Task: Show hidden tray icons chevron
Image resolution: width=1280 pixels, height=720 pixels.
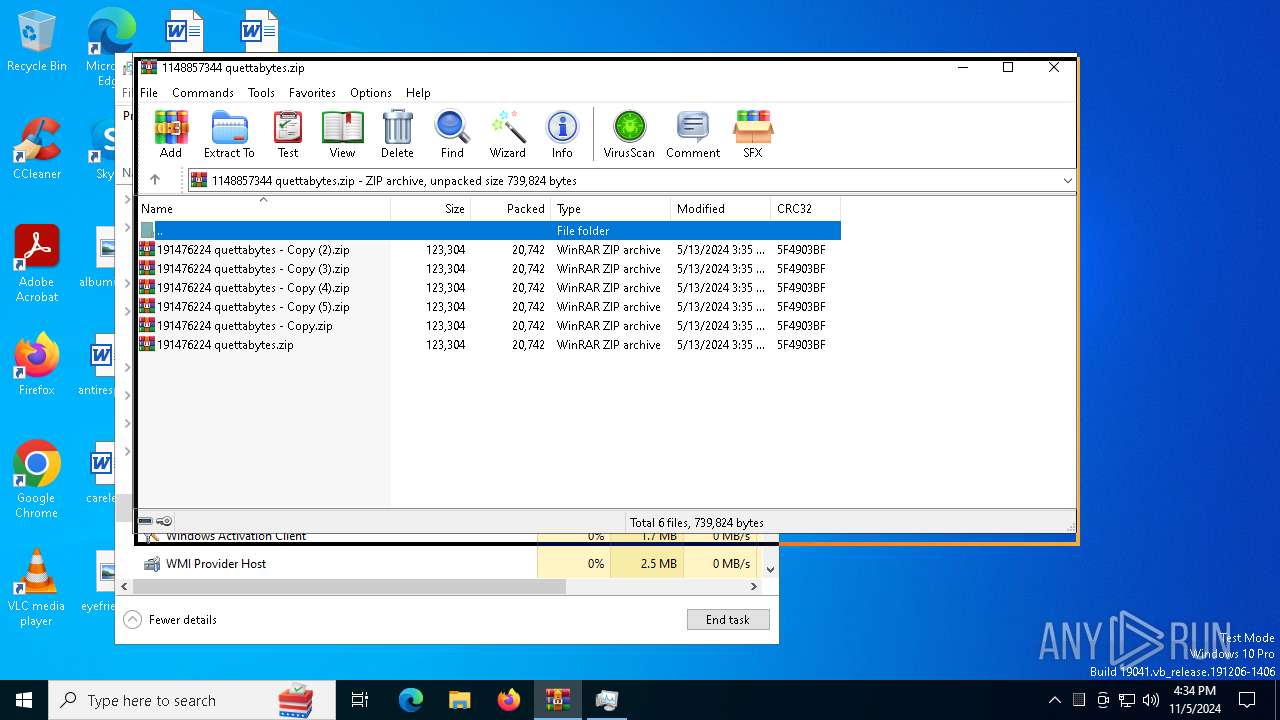Action: click(x=1054, y=700)
